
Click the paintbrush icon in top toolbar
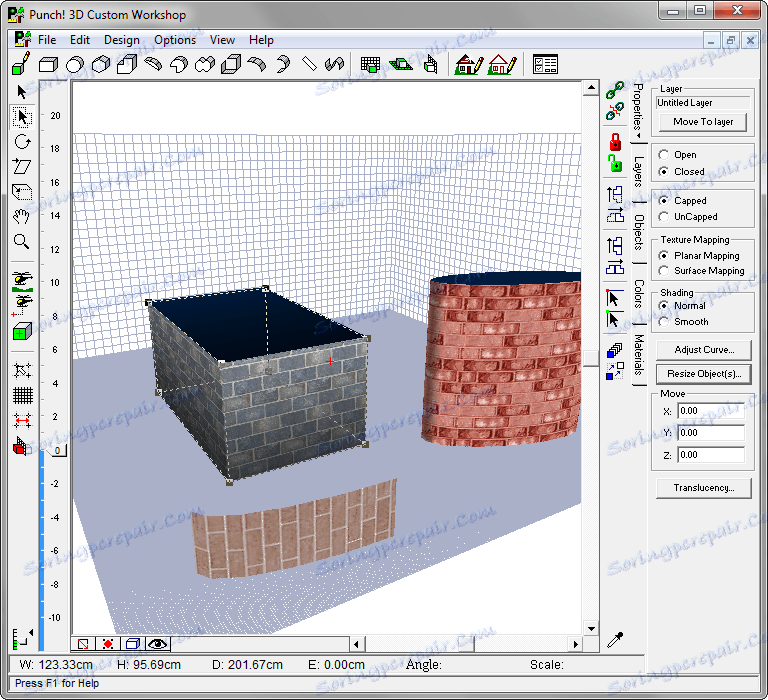22,65
